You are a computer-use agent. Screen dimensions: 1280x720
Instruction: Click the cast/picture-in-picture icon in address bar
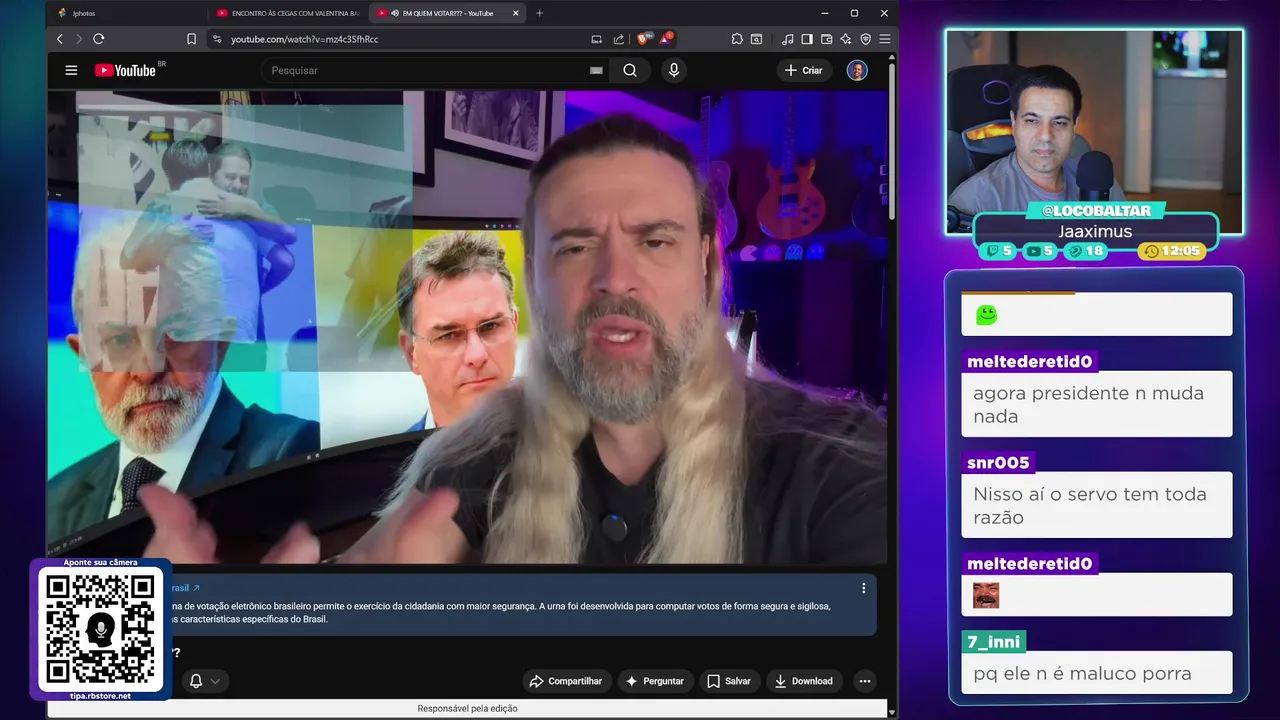coord(597,39)
